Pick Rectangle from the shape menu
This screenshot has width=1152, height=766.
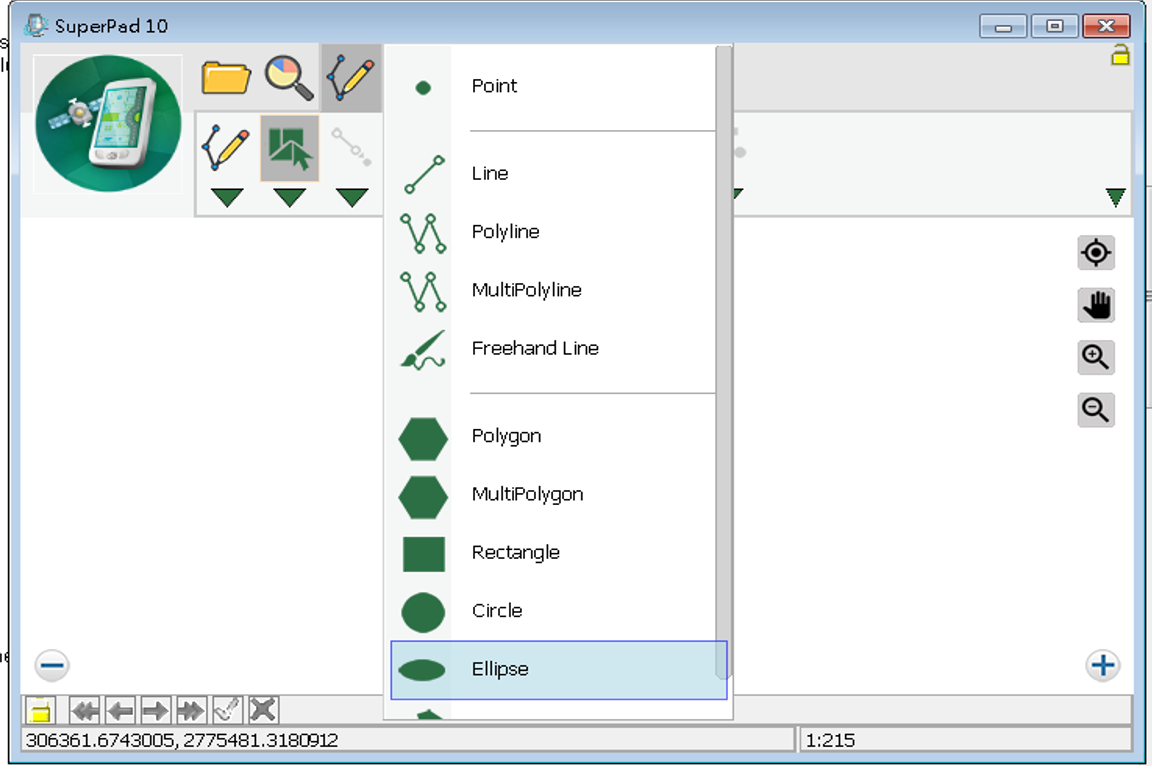pyautogui.click(x=515, y=553)
